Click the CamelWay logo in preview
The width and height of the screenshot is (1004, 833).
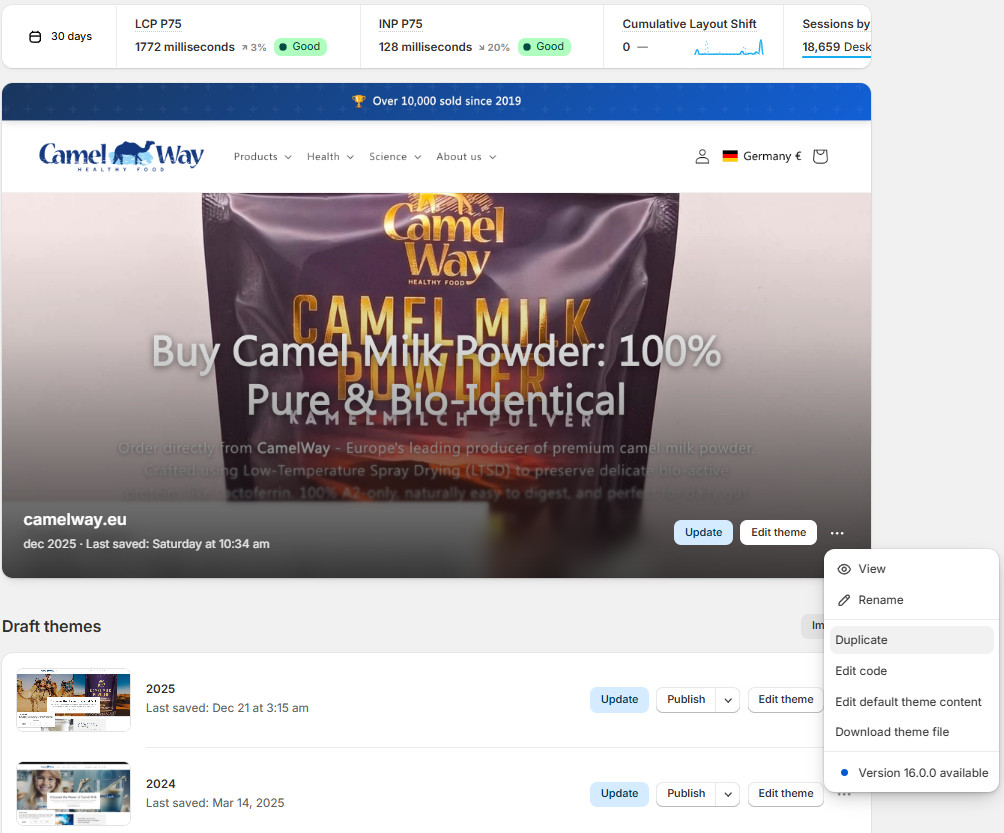(122, 156)
